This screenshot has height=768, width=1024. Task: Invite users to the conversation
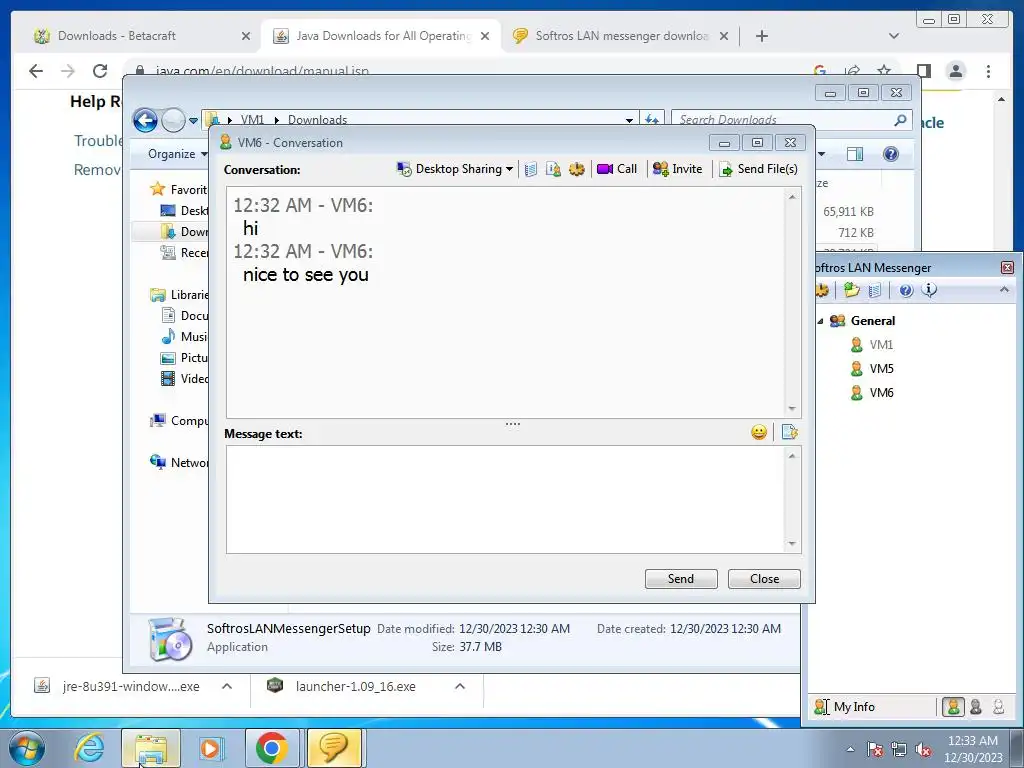tap(677, 169)
